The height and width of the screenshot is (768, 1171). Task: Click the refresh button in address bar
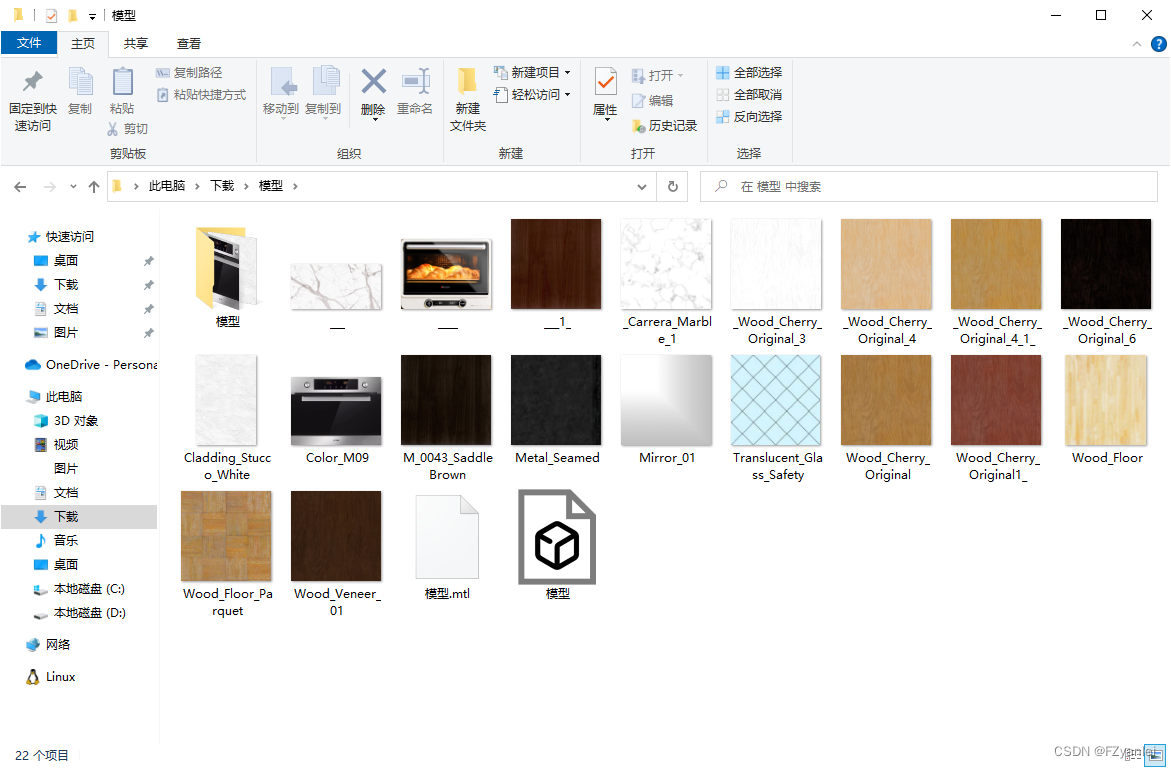pos(672,186)
